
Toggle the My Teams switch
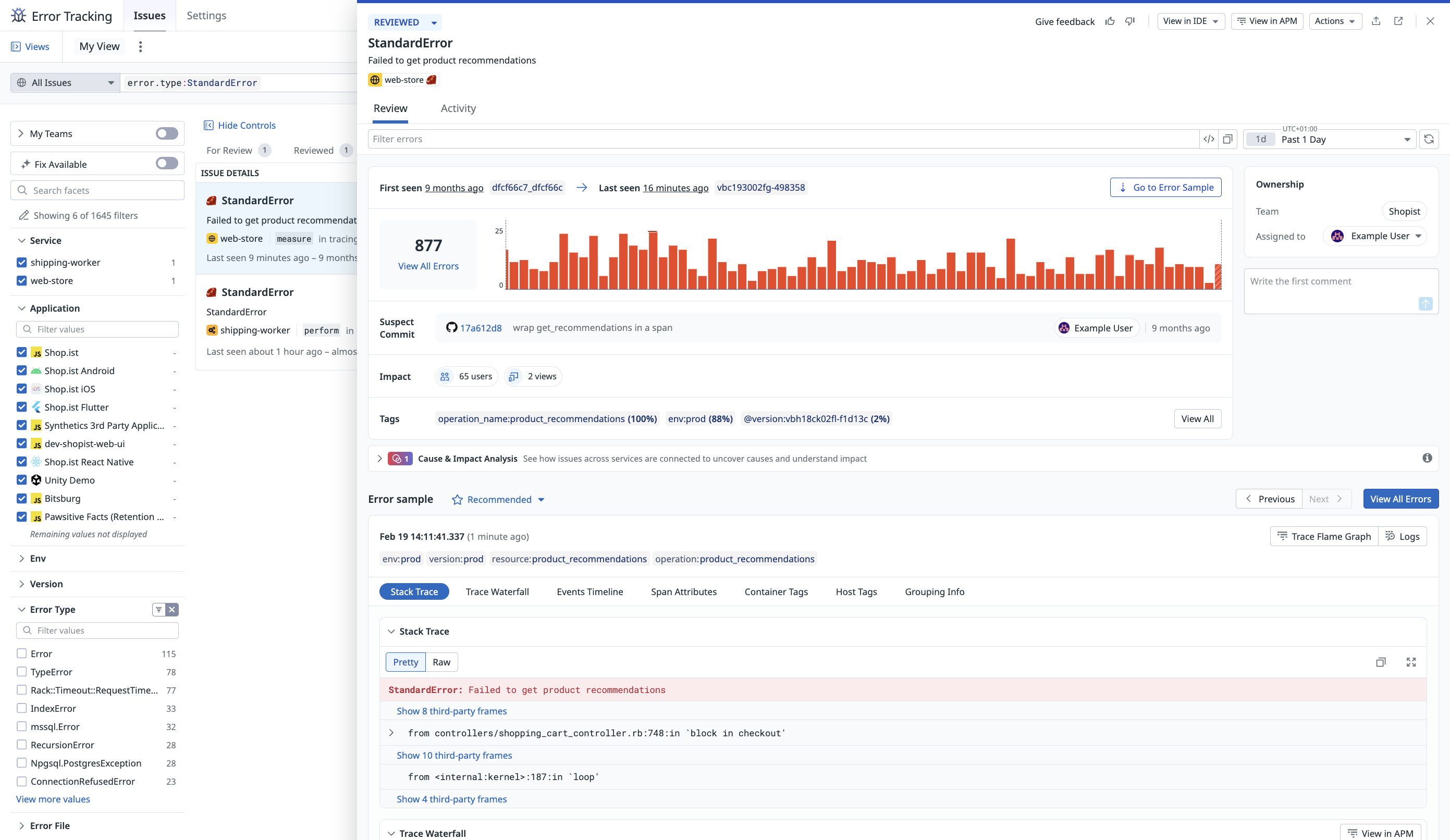(x=167, y=133)
